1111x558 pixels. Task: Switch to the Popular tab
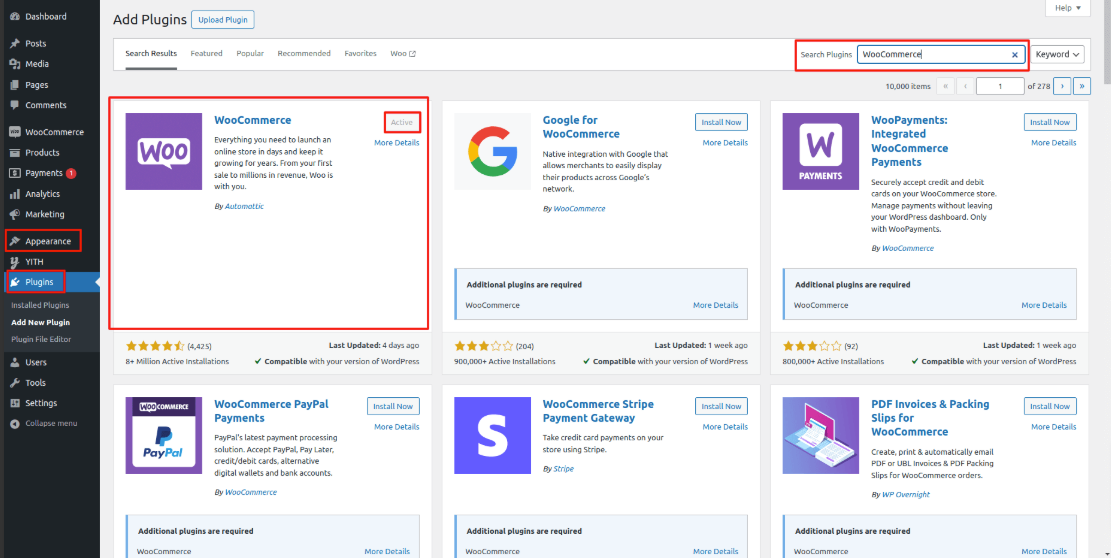pyautogui.click(x=250, y=54)
